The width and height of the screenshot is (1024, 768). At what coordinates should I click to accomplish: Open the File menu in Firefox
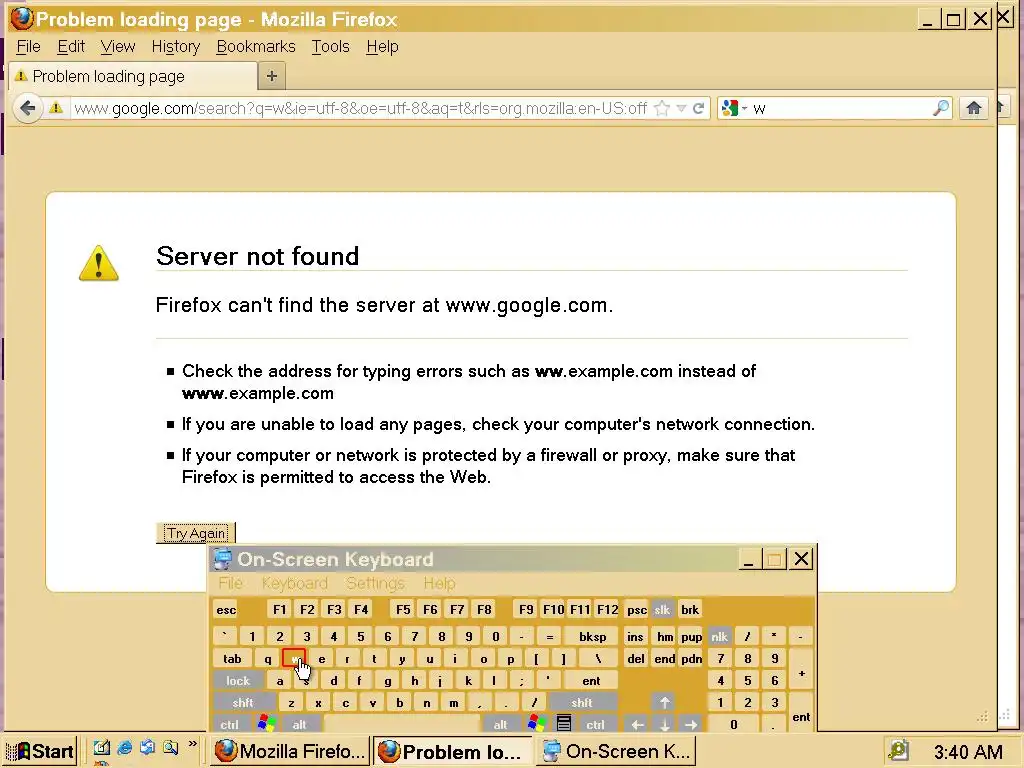(x=28, y=46)
